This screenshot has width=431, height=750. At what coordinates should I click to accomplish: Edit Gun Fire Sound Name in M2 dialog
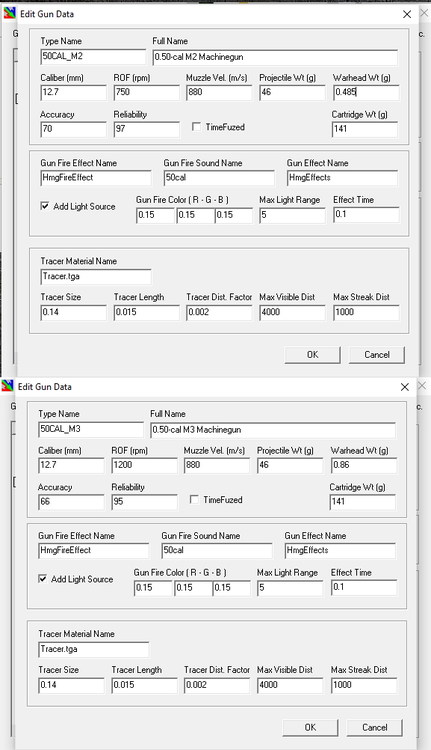tap(219, 178)
